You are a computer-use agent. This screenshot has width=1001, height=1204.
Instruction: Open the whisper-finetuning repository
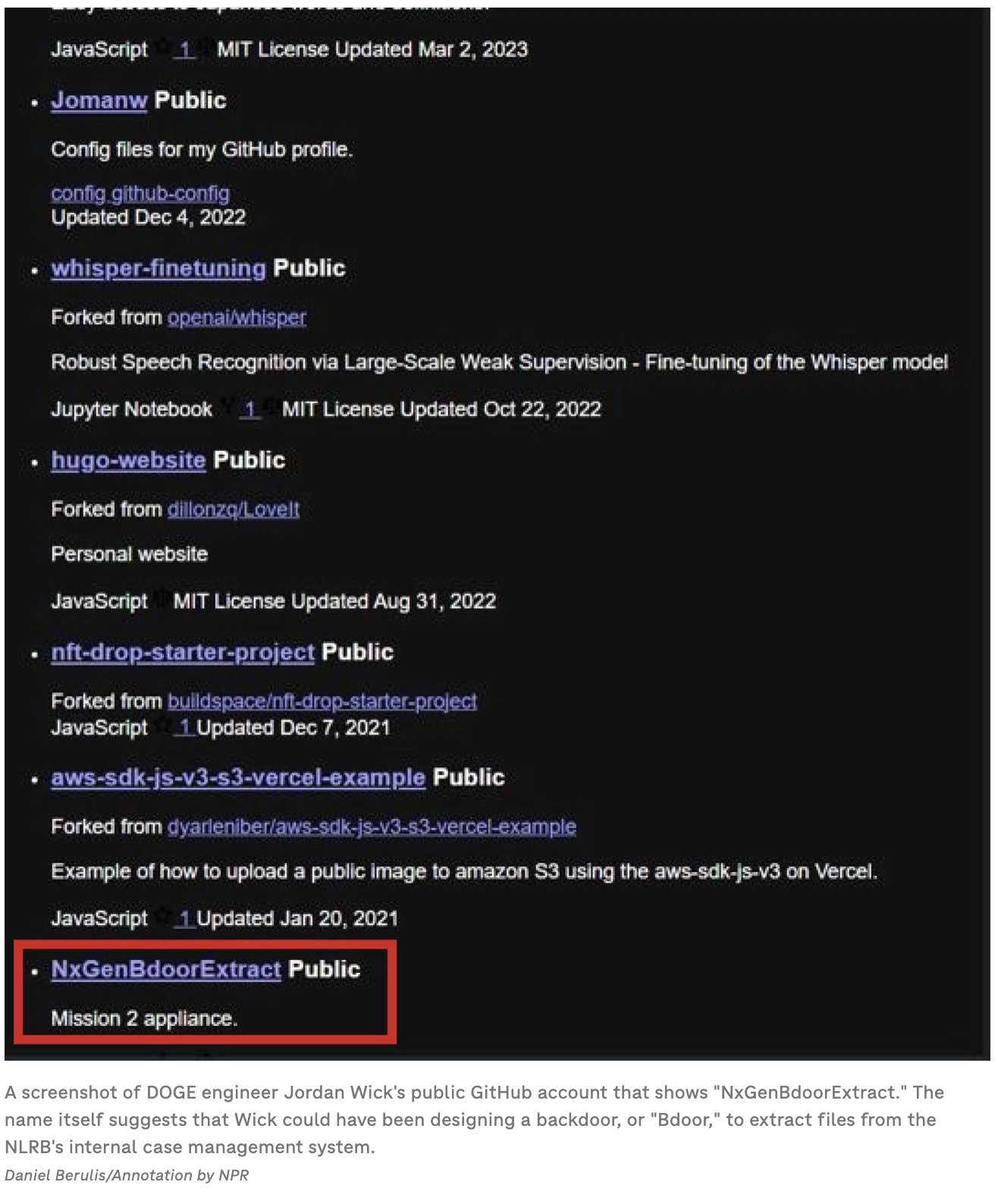pyautogui.click(x=158, y=268)
